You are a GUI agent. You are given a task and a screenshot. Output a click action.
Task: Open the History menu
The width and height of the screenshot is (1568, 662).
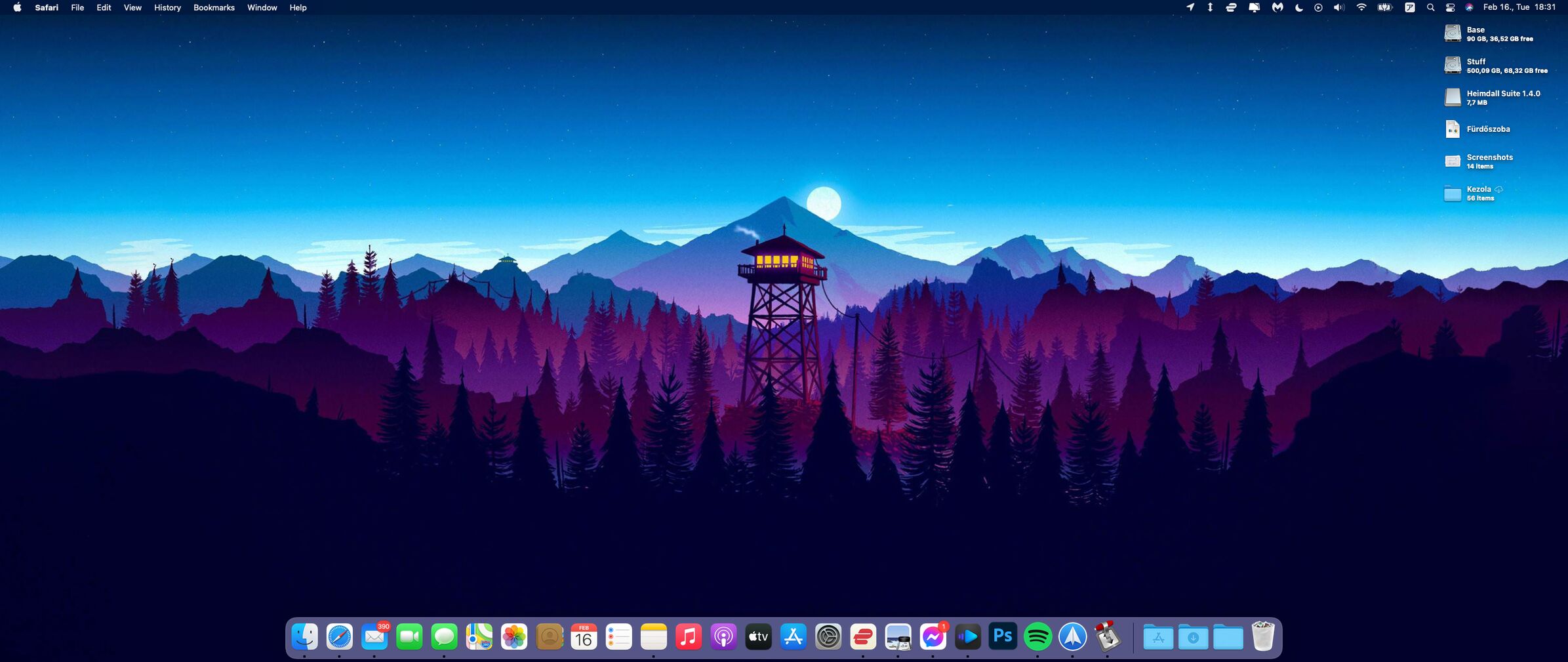point(167,7)
